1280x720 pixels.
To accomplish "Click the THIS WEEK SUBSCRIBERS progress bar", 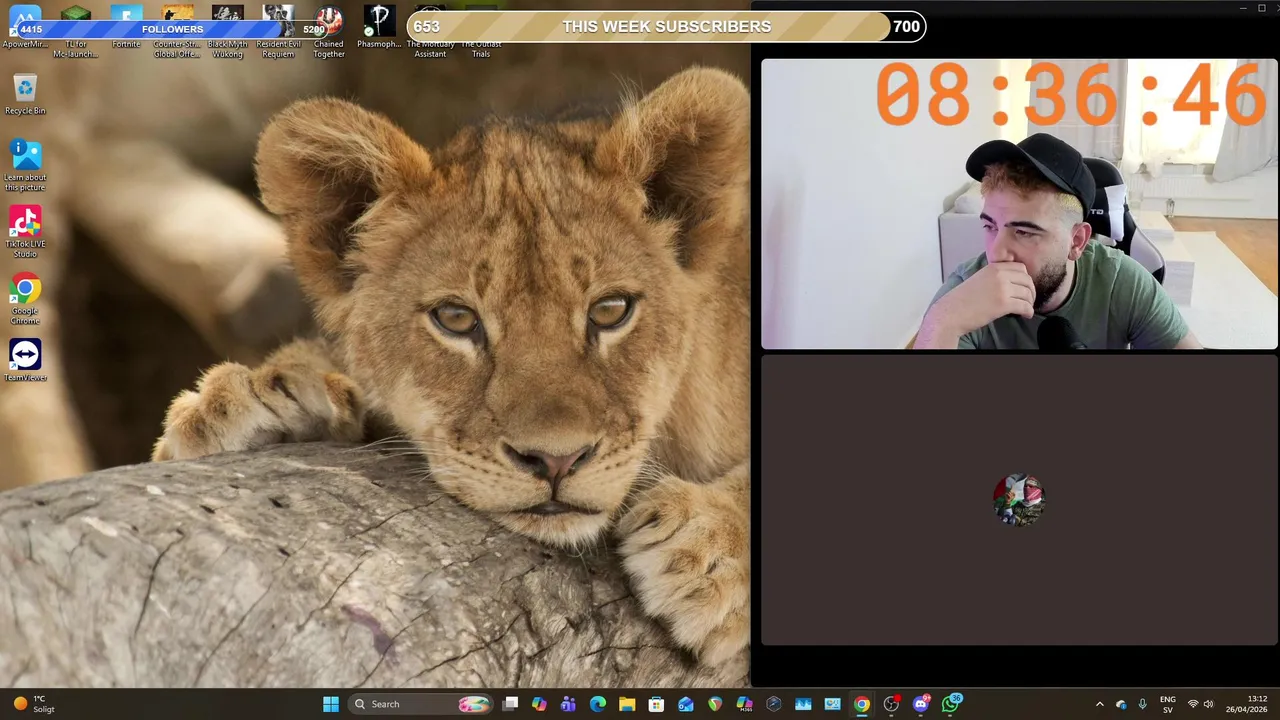I will click(666, 27).
